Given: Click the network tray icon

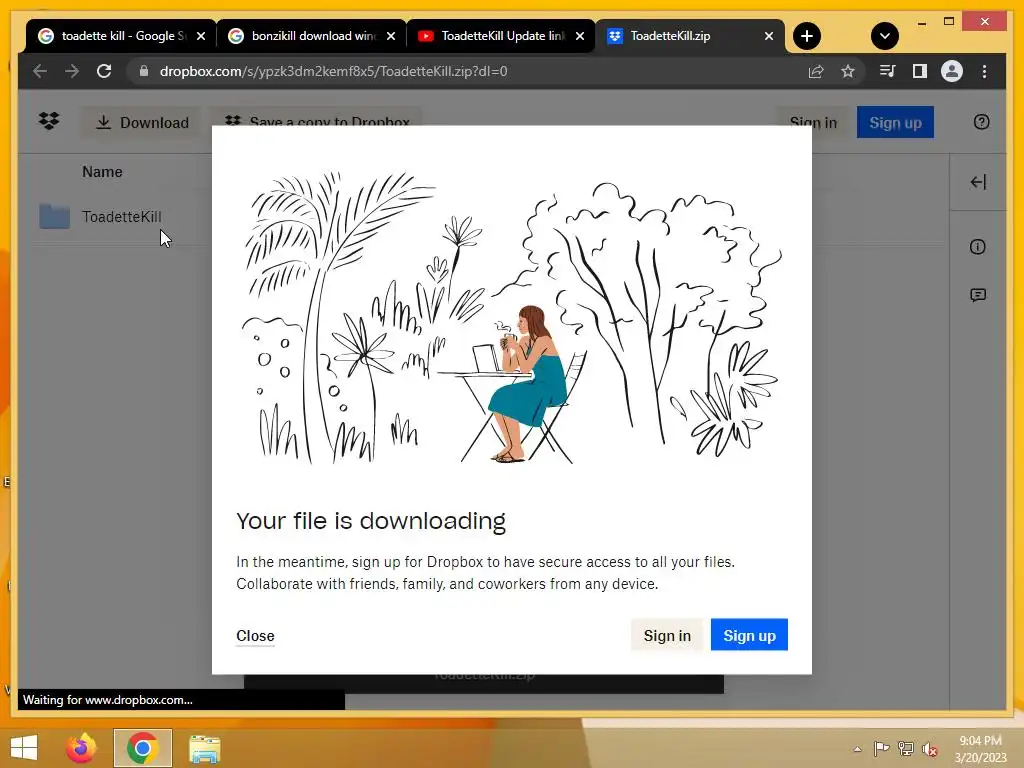Looking at the screenshot, I should [906, 748].
